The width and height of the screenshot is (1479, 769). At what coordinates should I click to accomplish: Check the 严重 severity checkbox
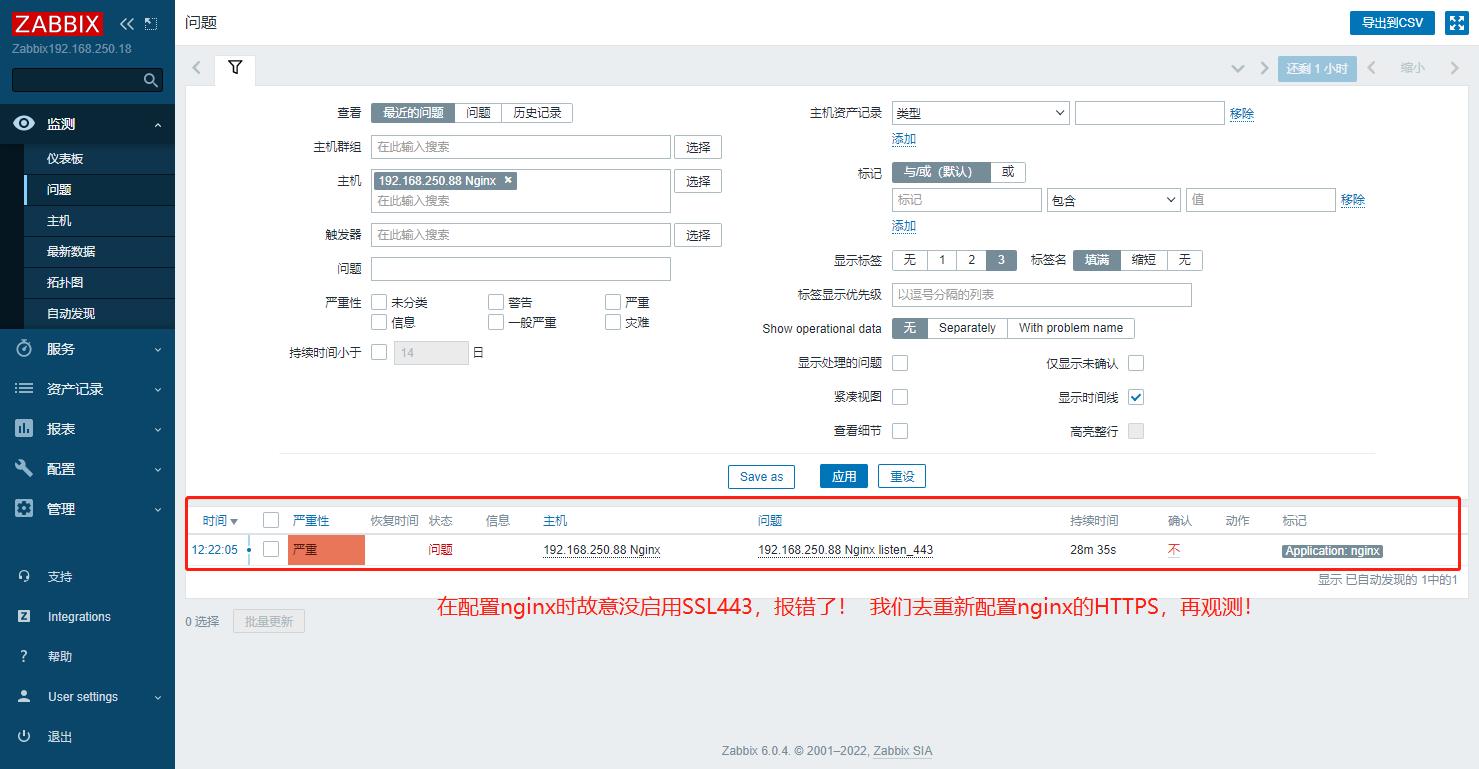(613, 302)
